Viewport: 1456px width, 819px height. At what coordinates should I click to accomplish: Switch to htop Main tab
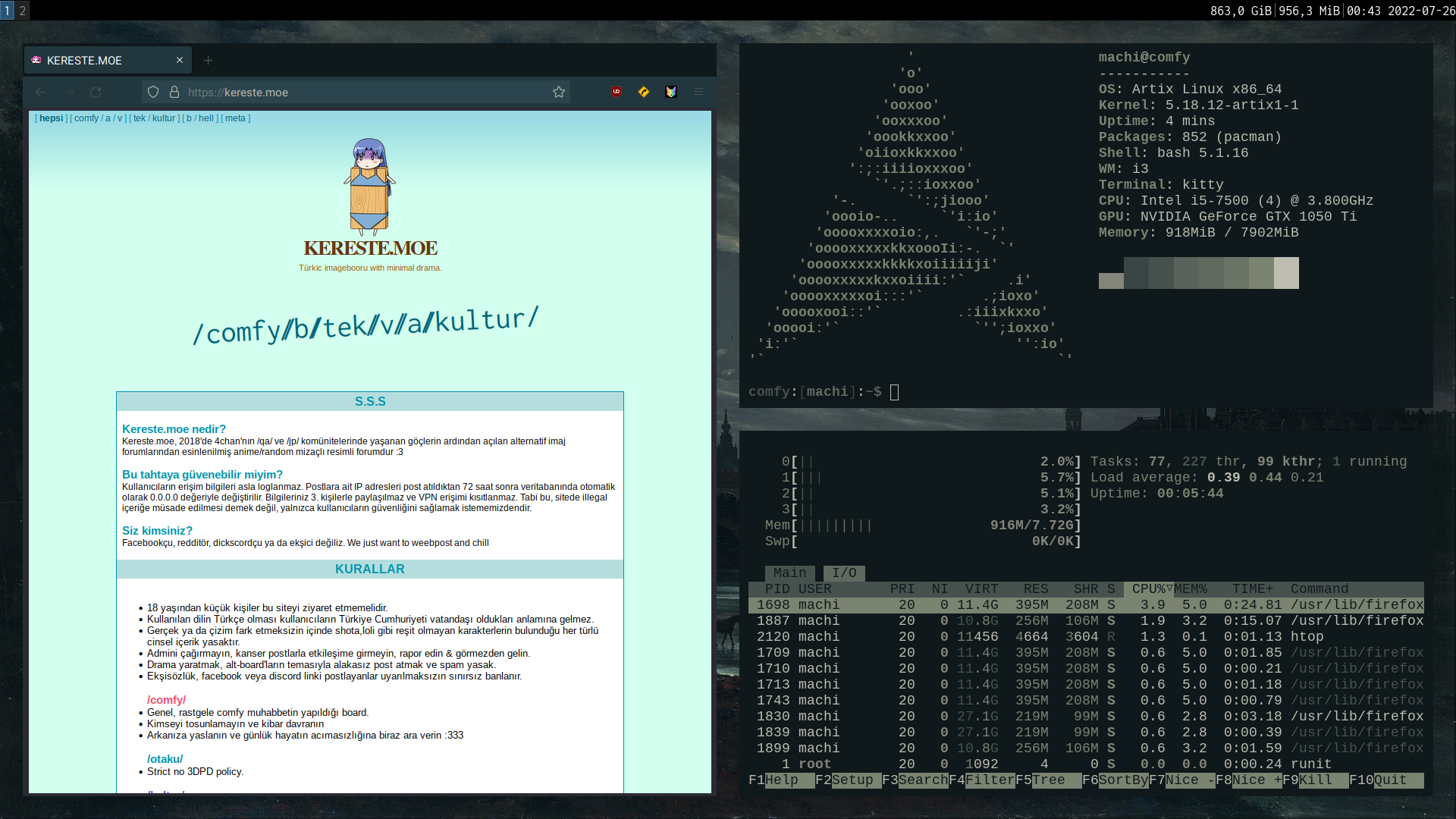click(x=789, y=573)
